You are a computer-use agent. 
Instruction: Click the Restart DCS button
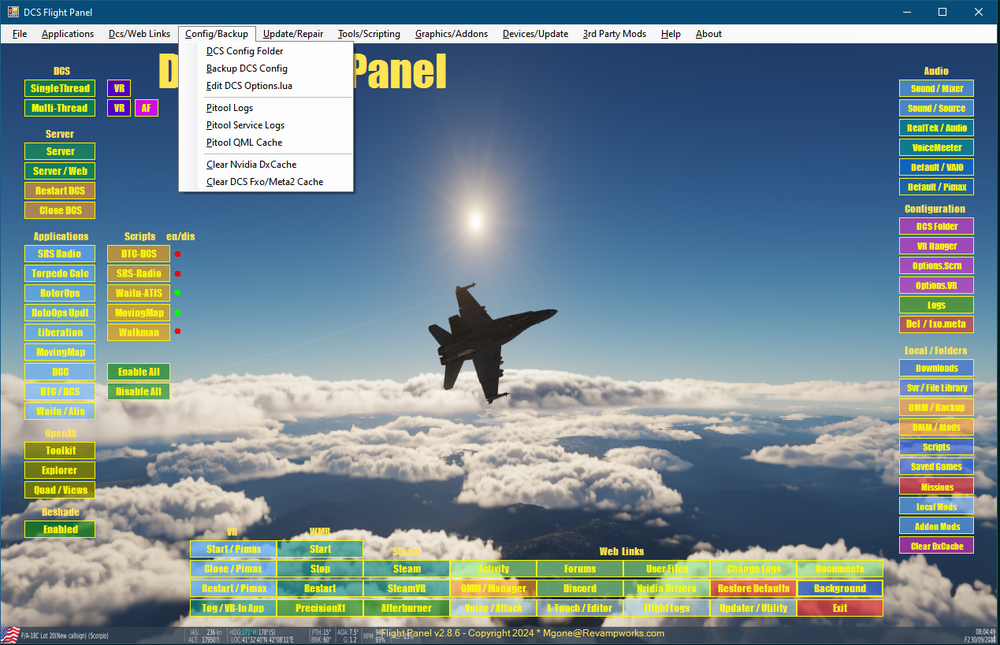(60, 191)
